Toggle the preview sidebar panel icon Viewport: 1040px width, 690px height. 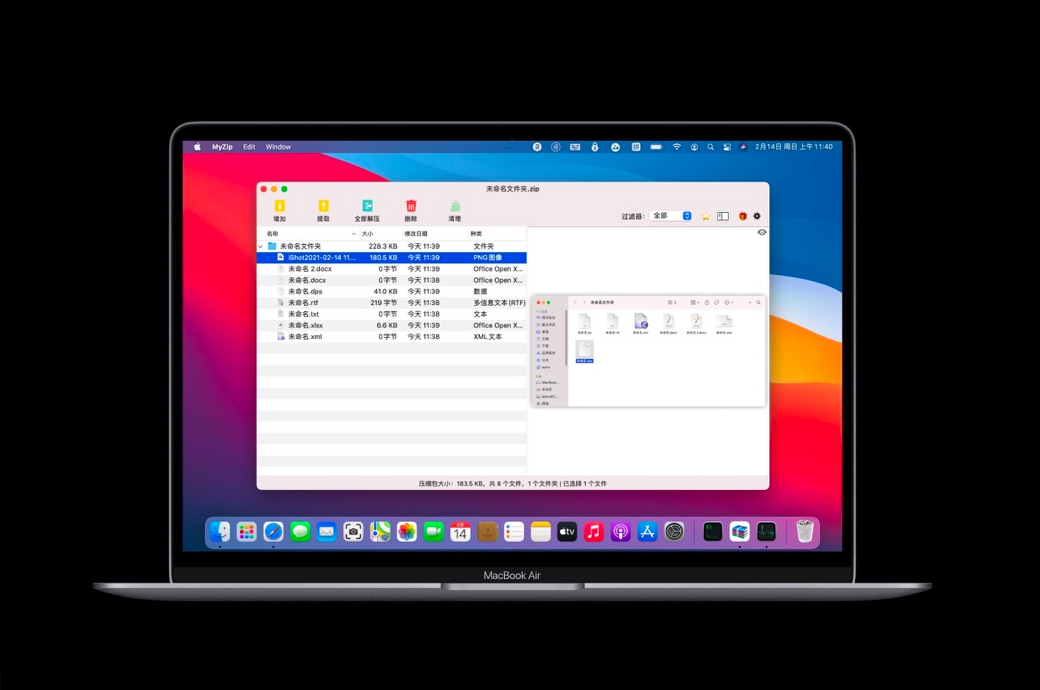[723, 216]
